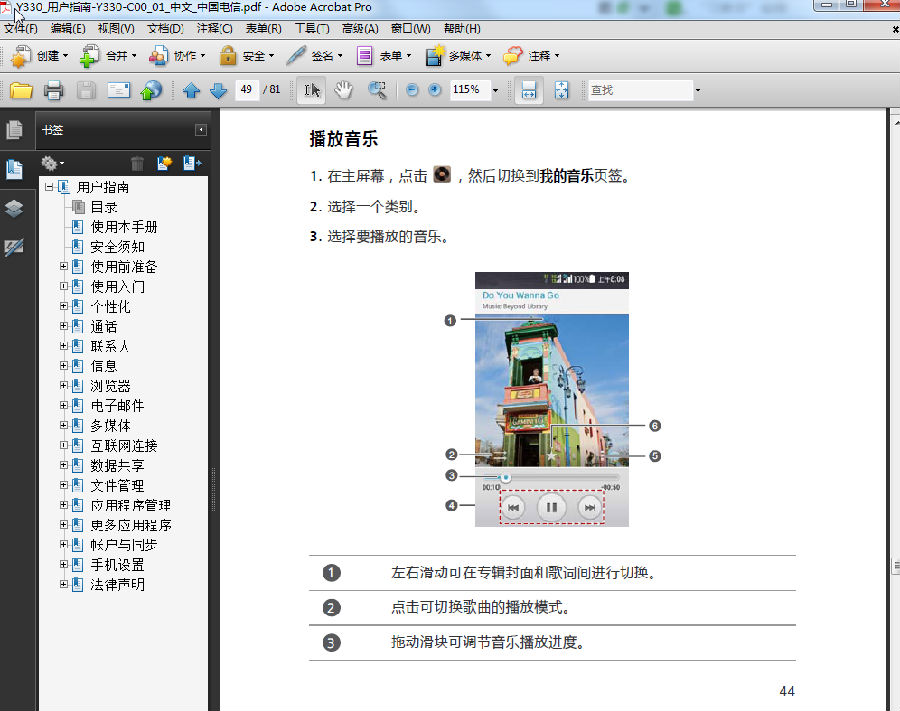Select the Hand tool in the toolbar
The height and width of the screenshot is (711, 900).
point(342,90)
